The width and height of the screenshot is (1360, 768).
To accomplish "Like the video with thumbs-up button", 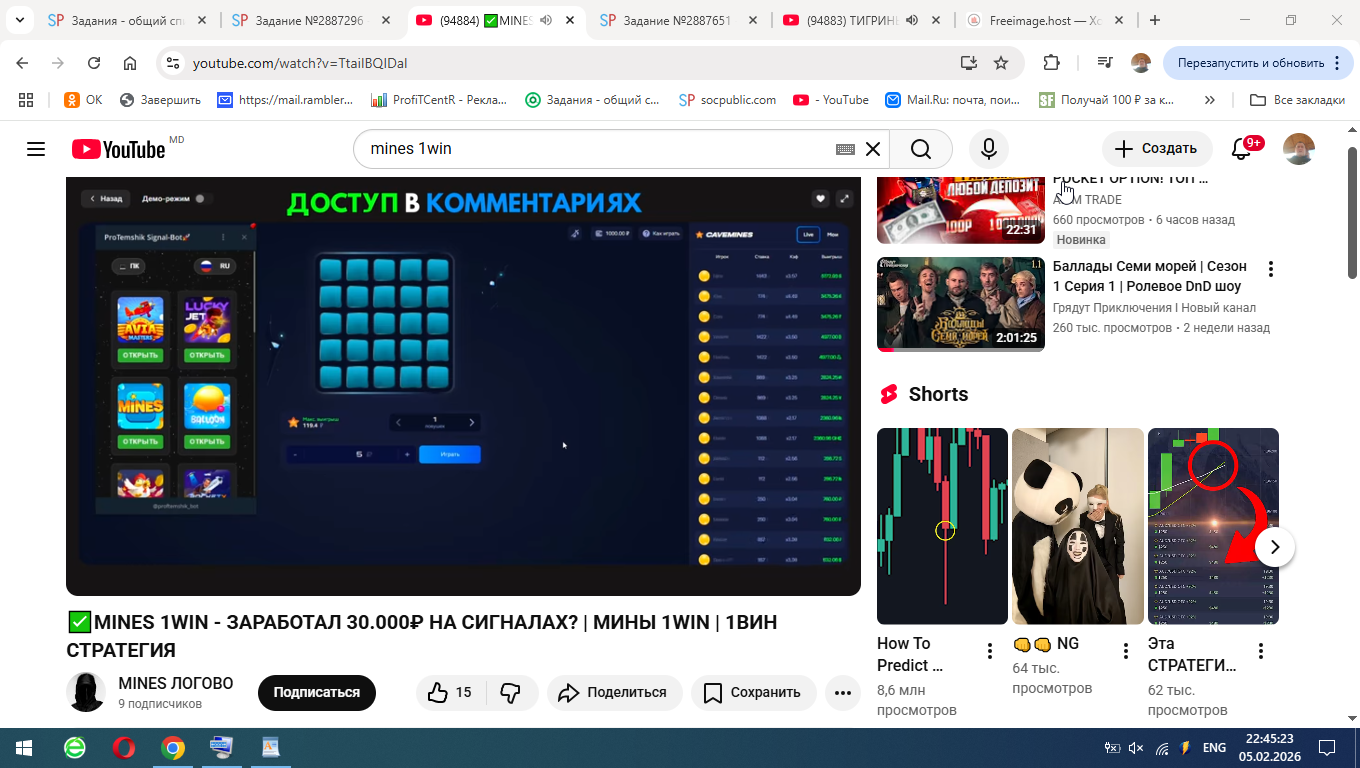I will [x=450, y=692].
